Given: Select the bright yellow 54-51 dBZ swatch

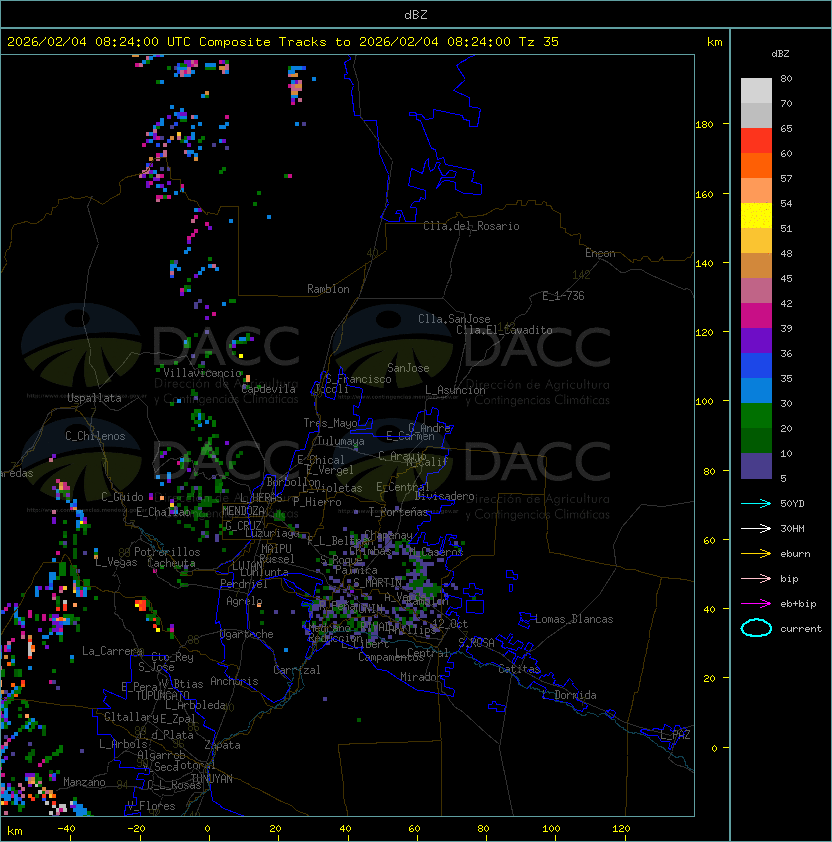Looking at the screenshot, I should (x=756, y=215).
